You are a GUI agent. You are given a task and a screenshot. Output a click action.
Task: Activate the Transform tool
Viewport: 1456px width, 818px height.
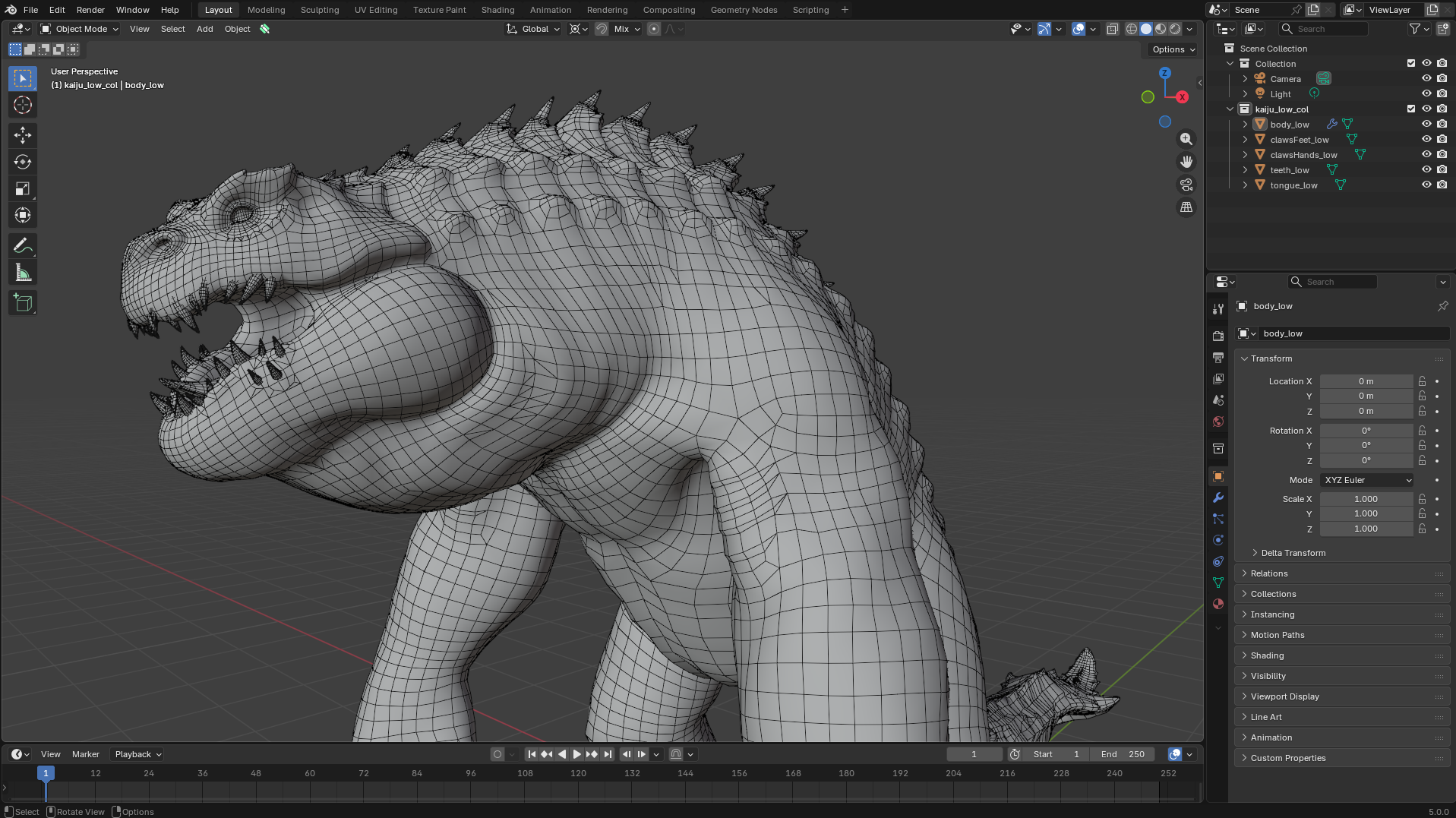23,216
